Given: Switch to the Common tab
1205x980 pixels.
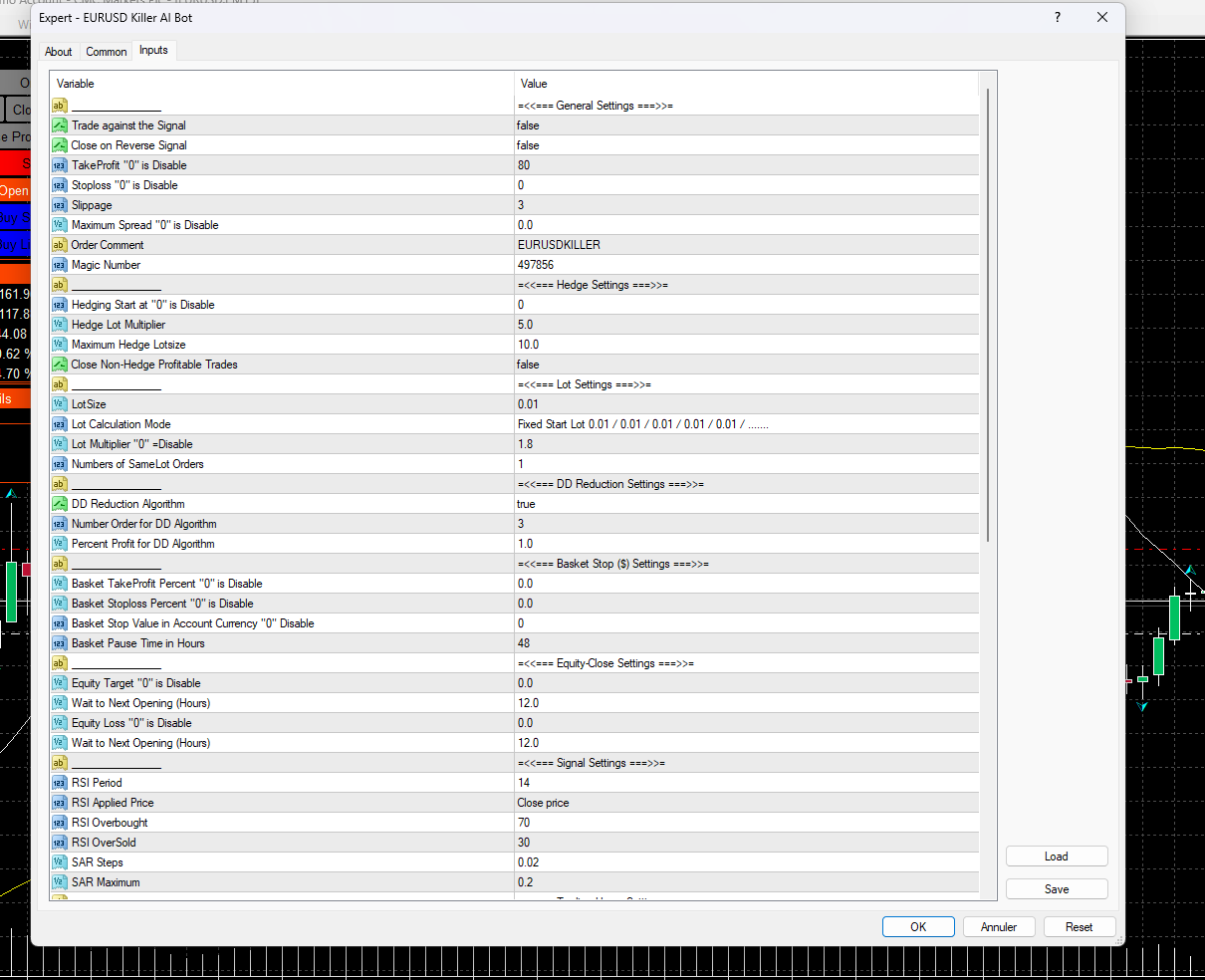Looking at the screenshot, I should [107, 52].
